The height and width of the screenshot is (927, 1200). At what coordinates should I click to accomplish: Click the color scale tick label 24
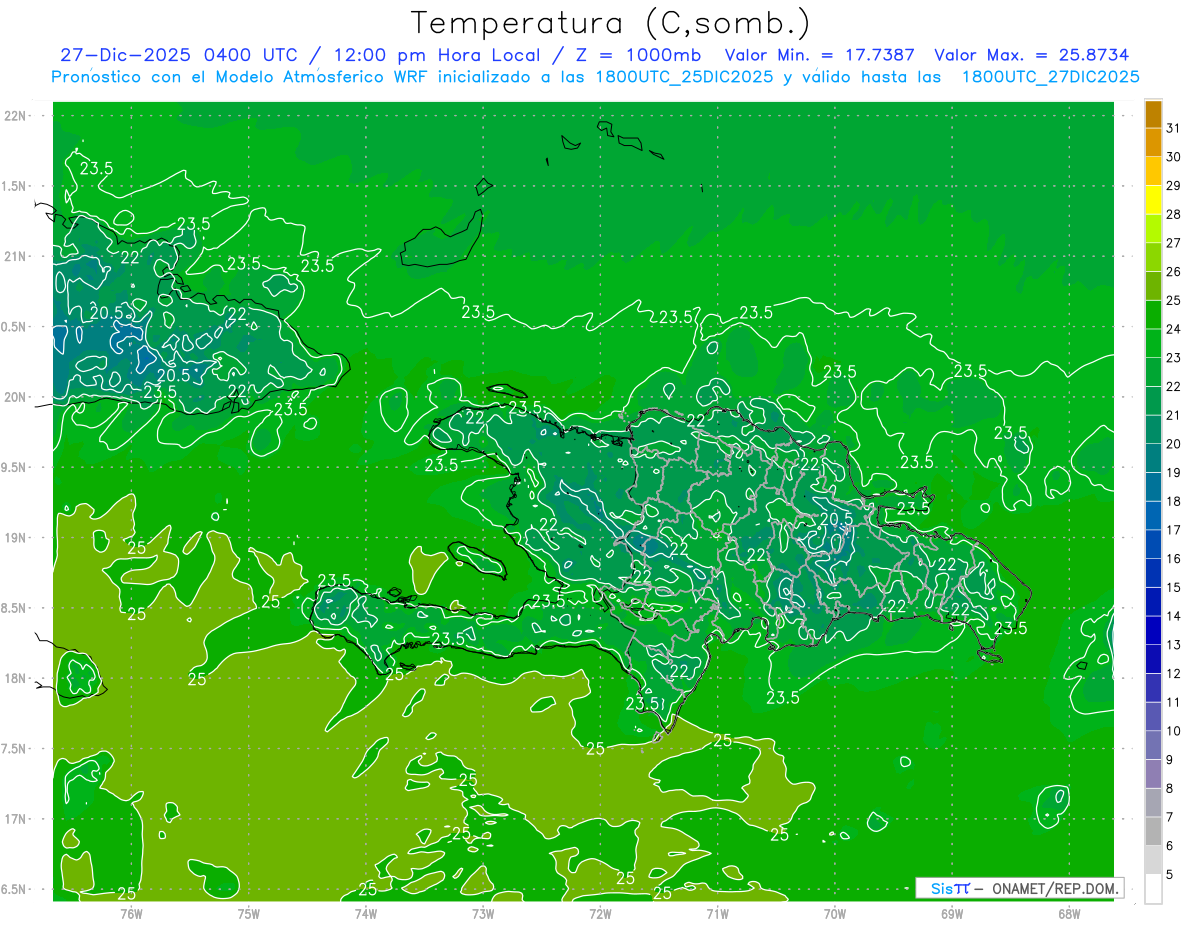(x=1173, y=329)
